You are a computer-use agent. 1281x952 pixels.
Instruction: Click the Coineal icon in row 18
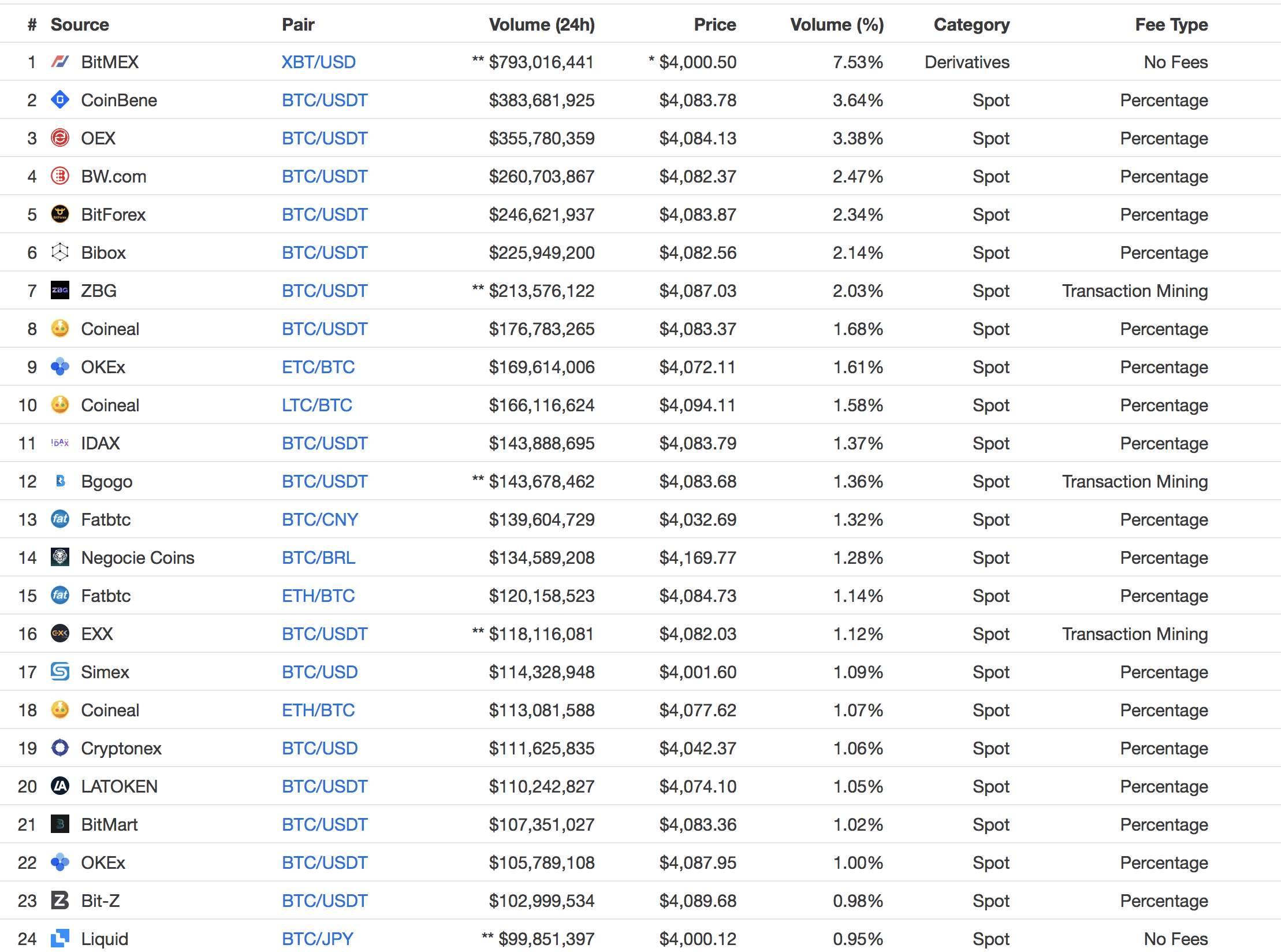pos(60,709)
